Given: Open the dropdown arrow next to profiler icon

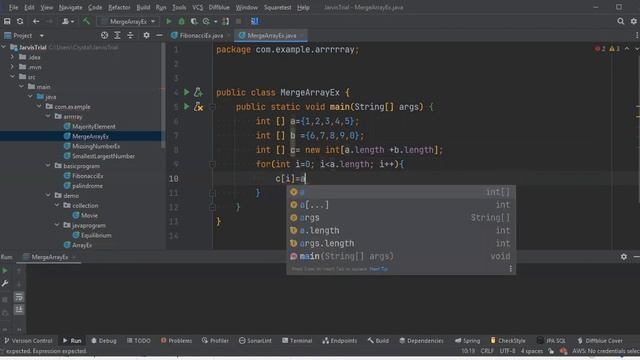Looking at the screenshot, I should (x=216, y=21).
